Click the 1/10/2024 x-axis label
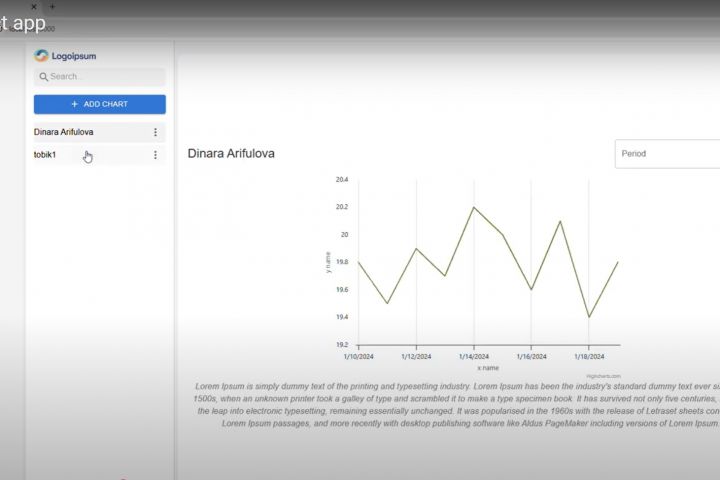 pyautogui.click(x=359, y=356)
